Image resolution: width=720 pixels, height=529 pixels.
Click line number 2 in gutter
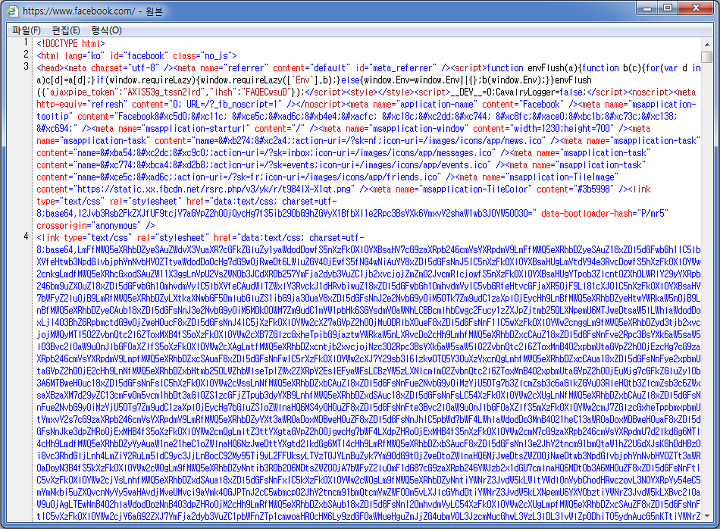pyautogui.click(x=26, y=54)
